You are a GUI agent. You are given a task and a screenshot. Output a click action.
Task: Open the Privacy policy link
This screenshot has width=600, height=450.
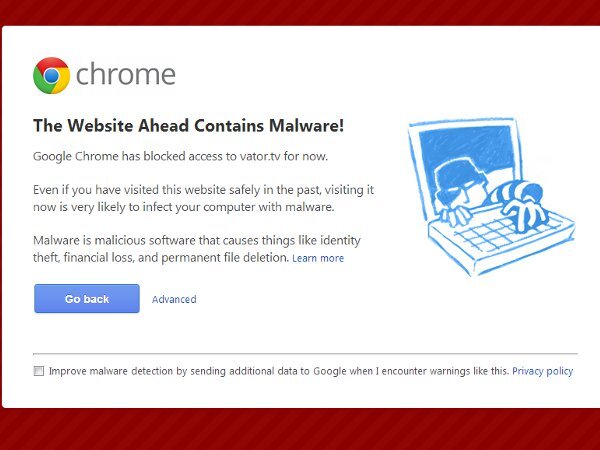pyautogui.click(x=543, y=371)
